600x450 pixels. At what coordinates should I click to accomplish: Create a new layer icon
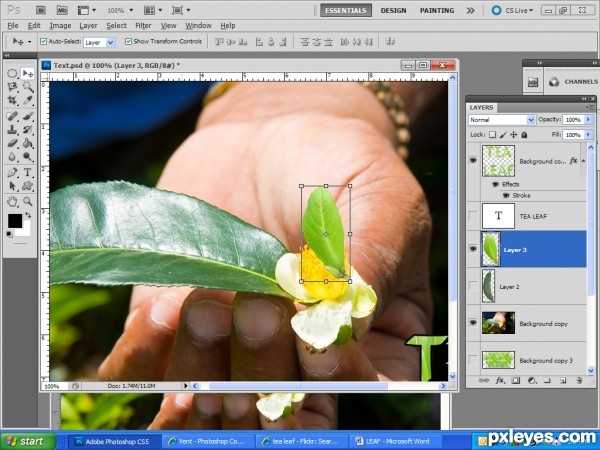tap(563, 380)
